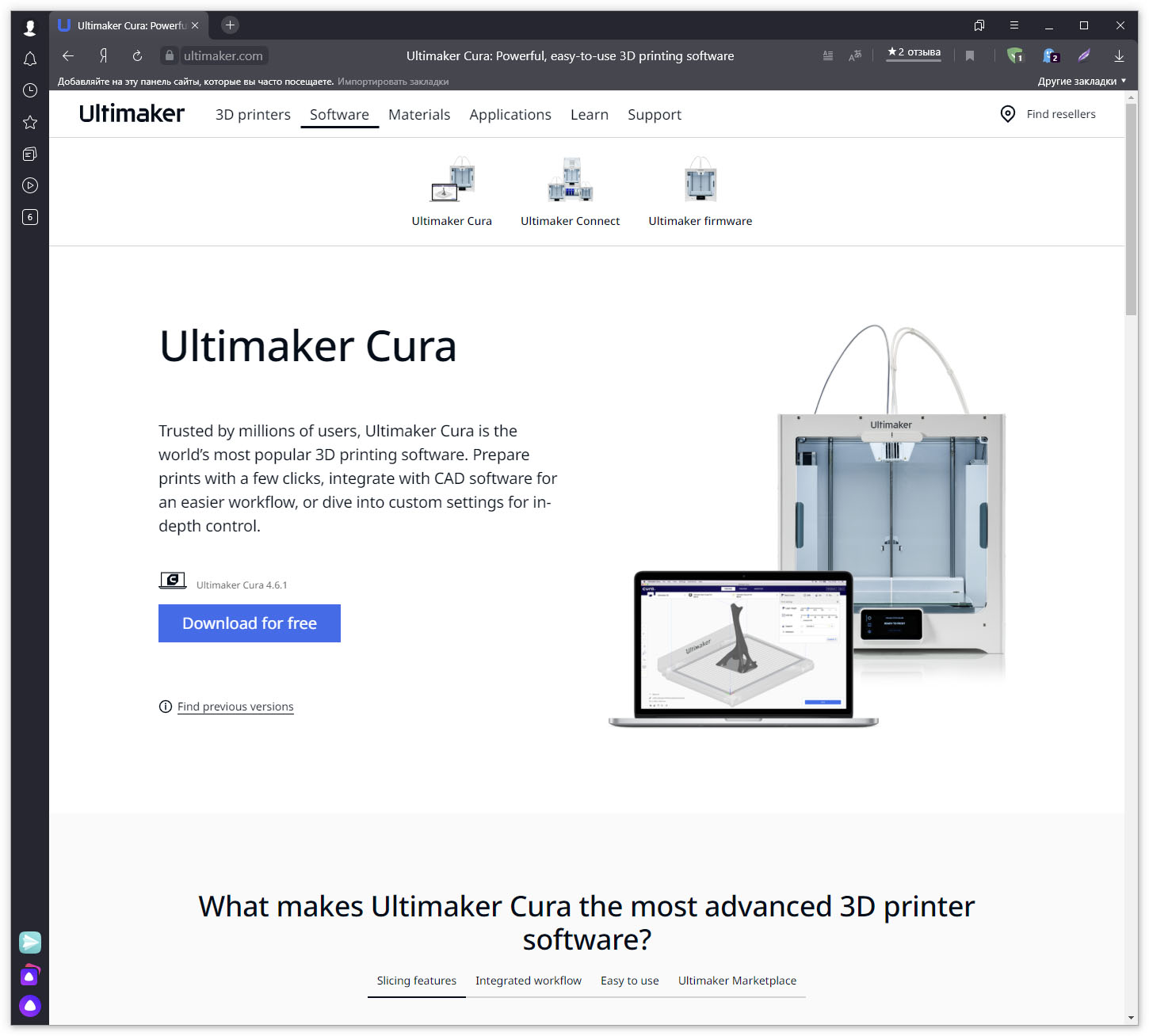
Task: Click the Cura logo icon above Download
Action: [173, 581]
